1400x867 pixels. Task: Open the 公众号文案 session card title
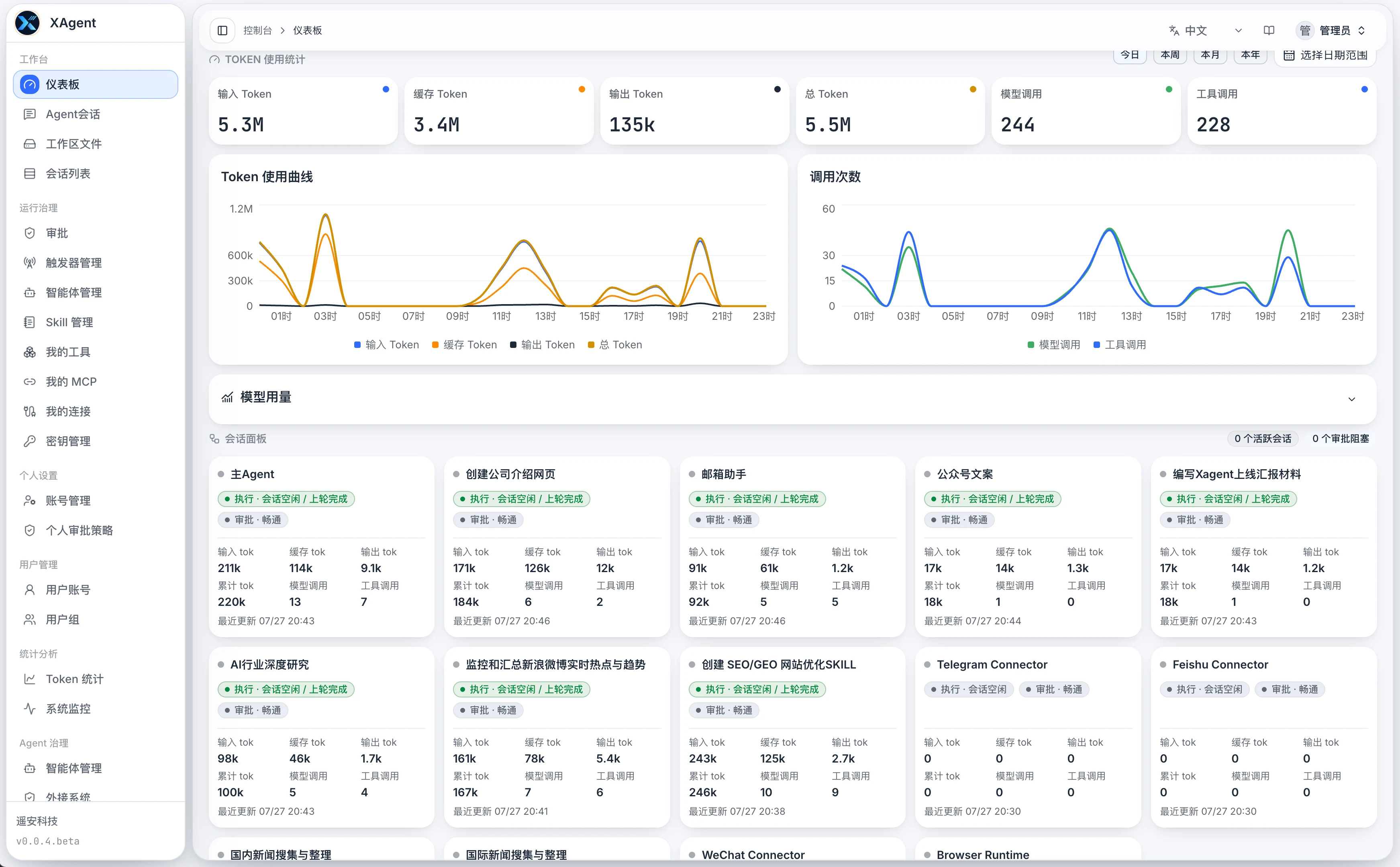tap(965, 474)
